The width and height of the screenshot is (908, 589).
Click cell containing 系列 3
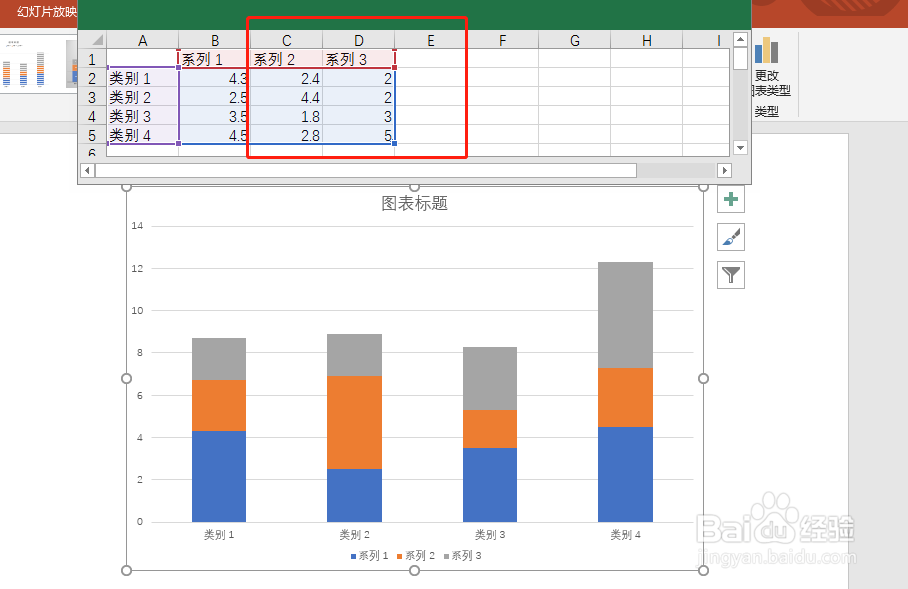coord(358,59)
